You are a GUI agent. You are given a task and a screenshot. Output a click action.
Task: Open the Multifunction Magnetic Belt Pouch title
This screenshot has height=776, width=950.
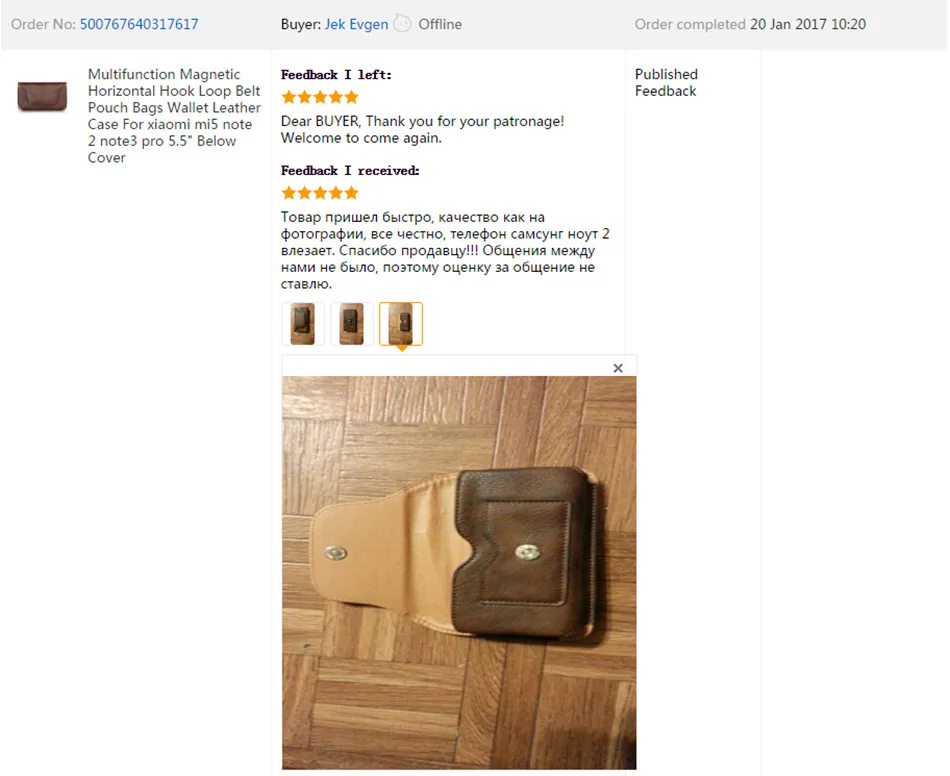pos(174,116)
